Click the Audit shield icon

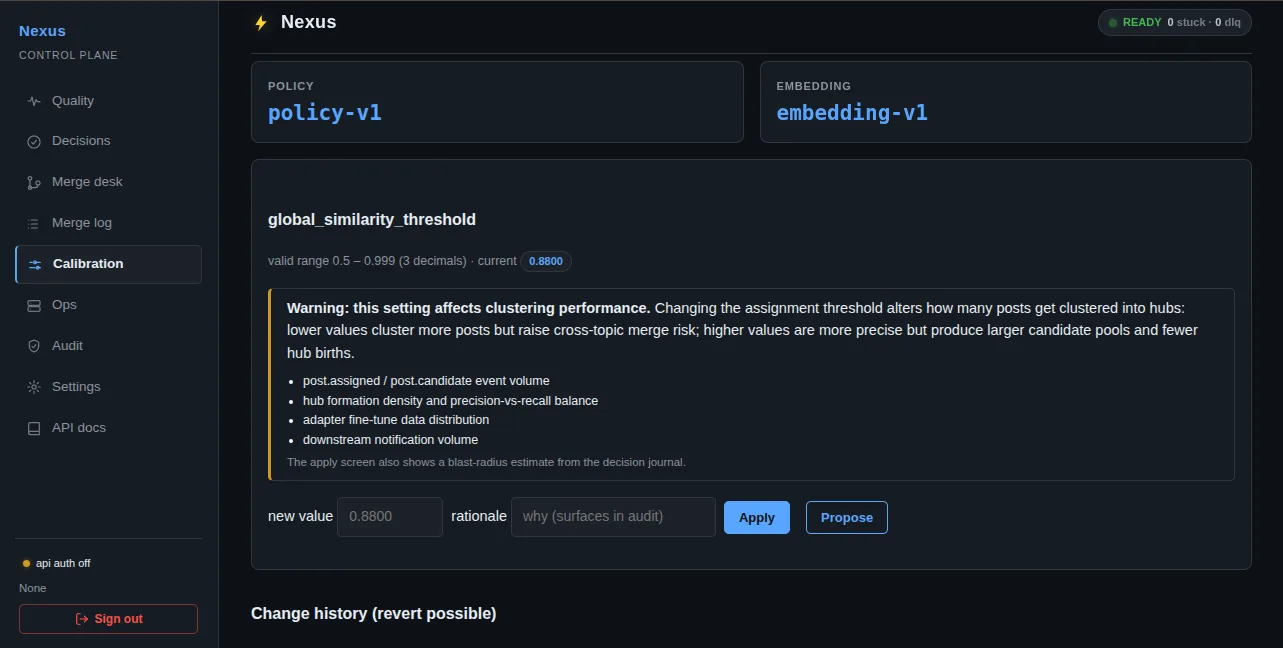click(x=34, y=346)
